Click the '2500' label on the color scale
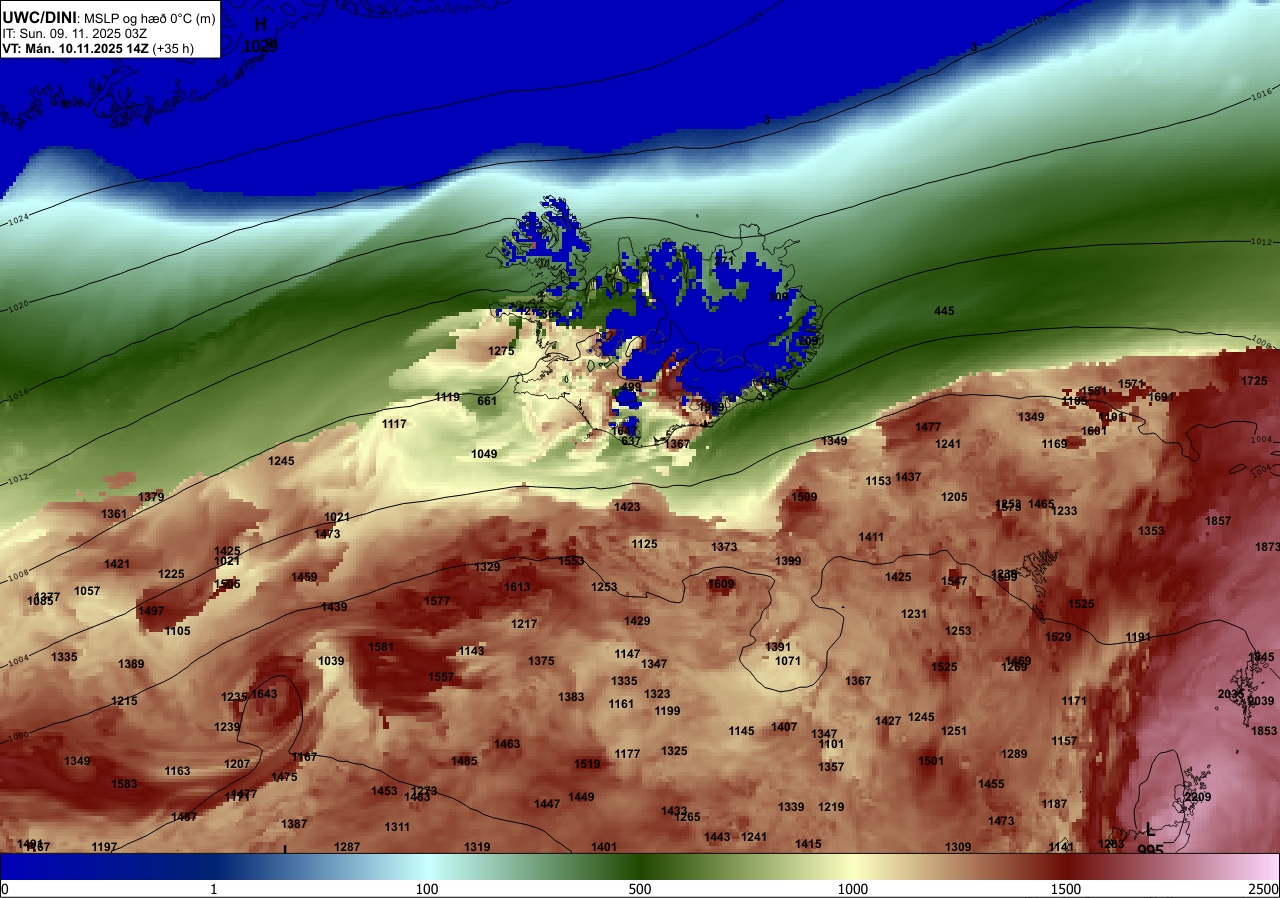 1264,889
